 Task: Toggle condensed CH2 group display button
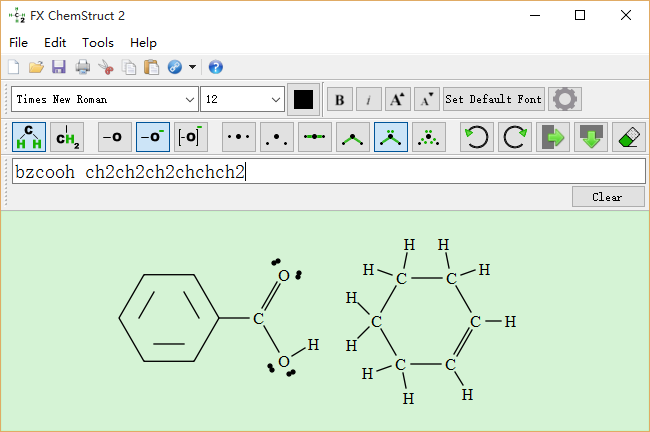pyautogui.click(x=67, y=136)
